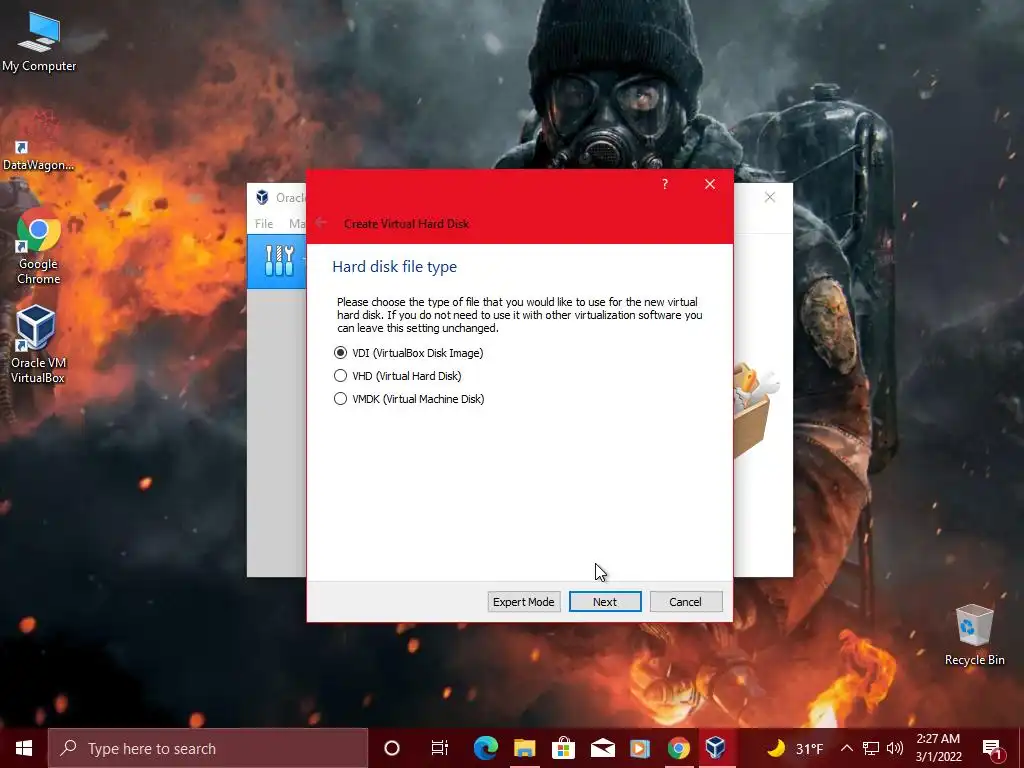Open File menu in VirtualBox Manager window

coord(264,223)
